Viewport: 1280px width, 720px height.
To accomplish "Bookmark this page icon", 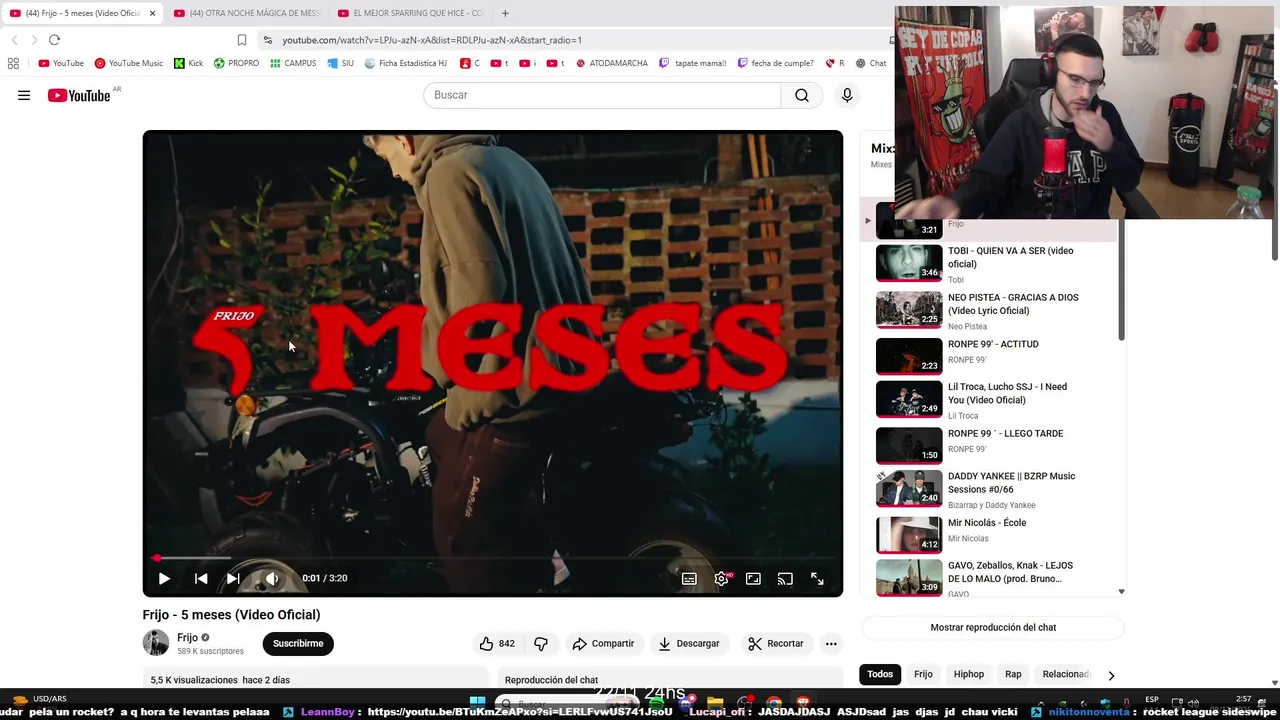I will [x=241, y=40].
